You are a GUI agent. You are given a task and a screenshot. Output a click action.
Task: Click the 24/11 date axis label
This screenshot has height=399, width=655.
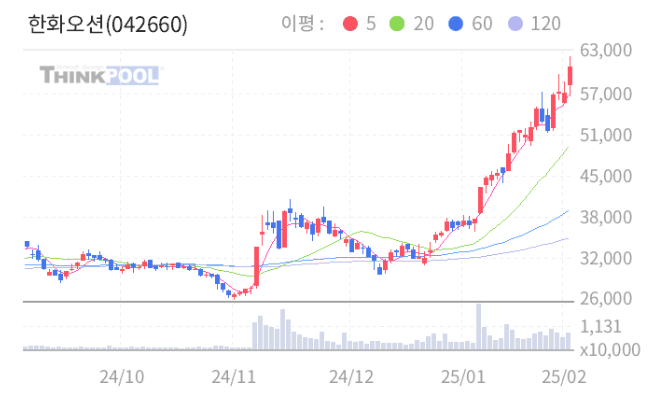click(234, 377)
